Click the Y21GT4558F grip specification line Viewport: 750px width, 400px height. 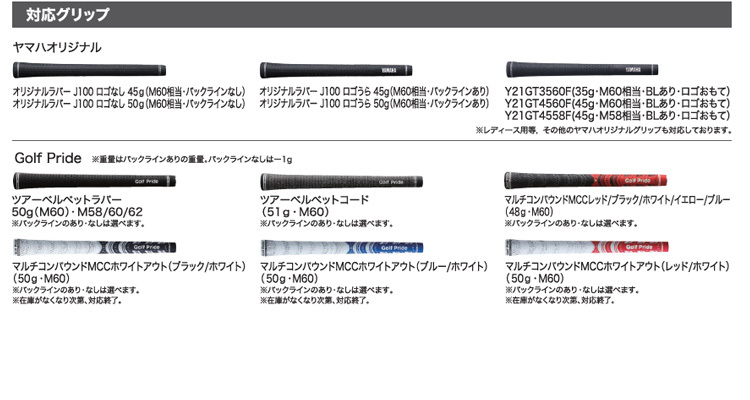[x=618, y=115]
